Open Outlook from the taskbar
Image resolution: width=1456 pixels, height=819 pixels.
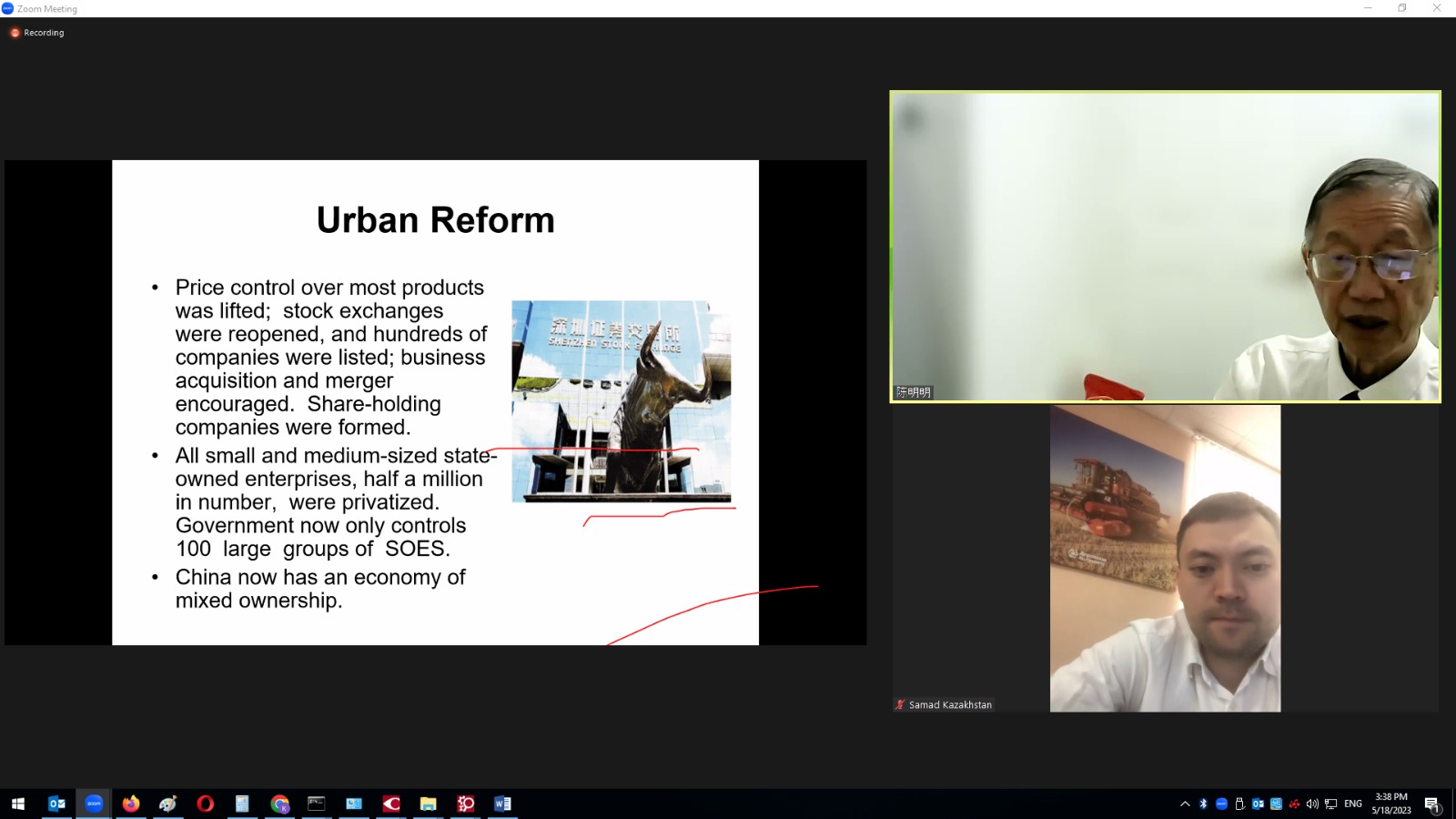click(x=56, y=804)
